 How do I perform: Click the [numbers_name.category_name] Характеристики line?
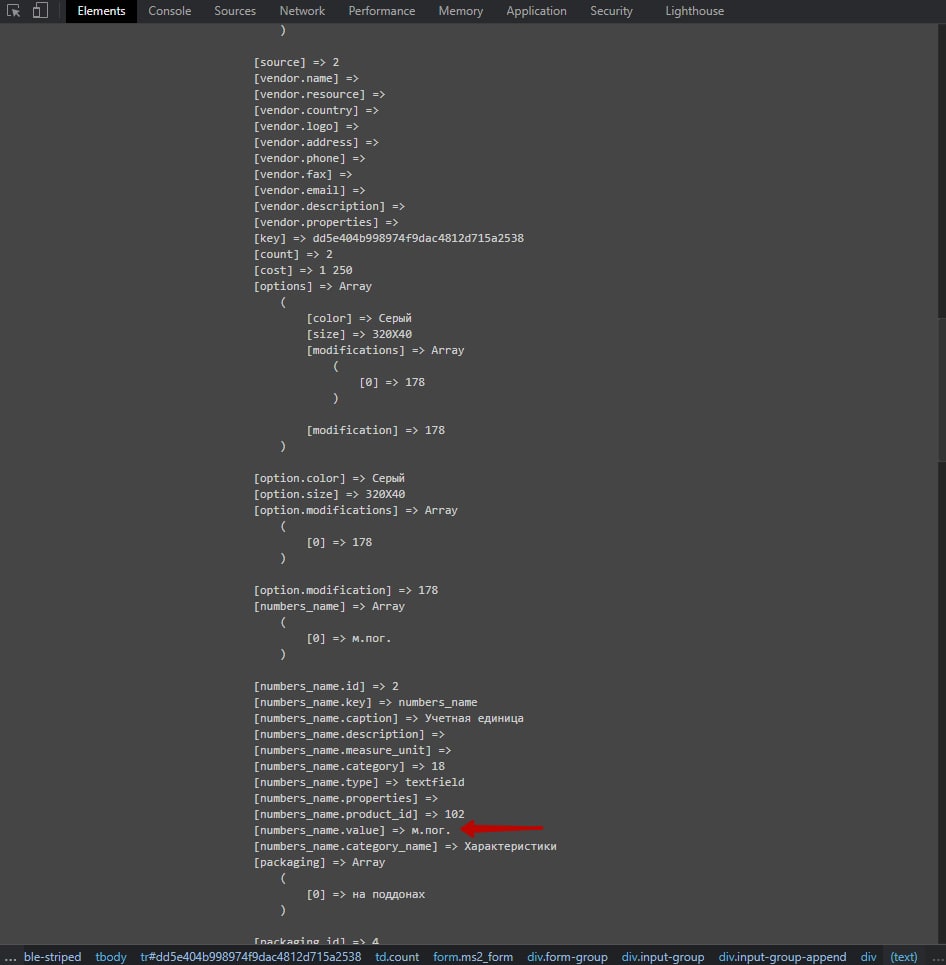tap(405, 846)
